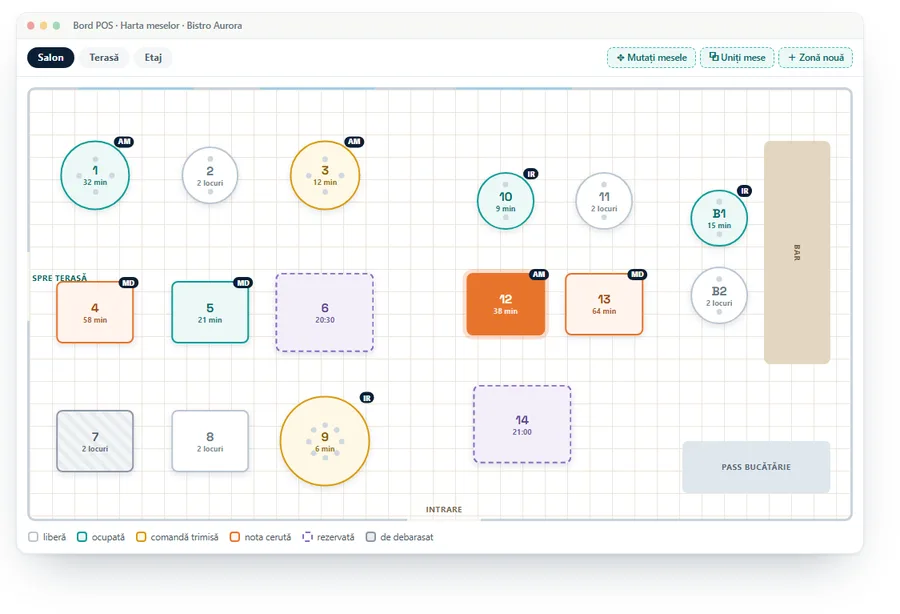This screenshot has height=614, width=900.
Task: Open large round table 9
Action: pyautogui.click(x=324, y=441)
